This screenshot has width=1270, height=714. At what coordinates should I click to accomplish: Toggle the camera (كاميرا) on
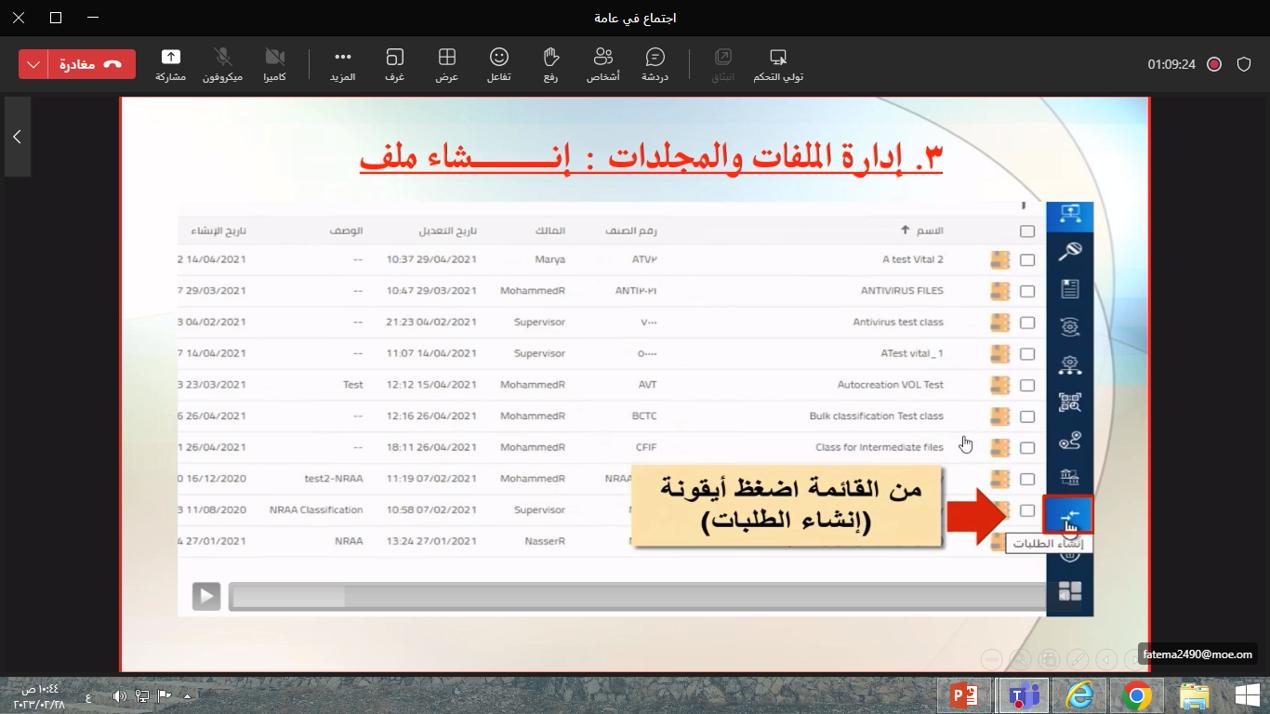pyautogui.click(x=275, y=64)
